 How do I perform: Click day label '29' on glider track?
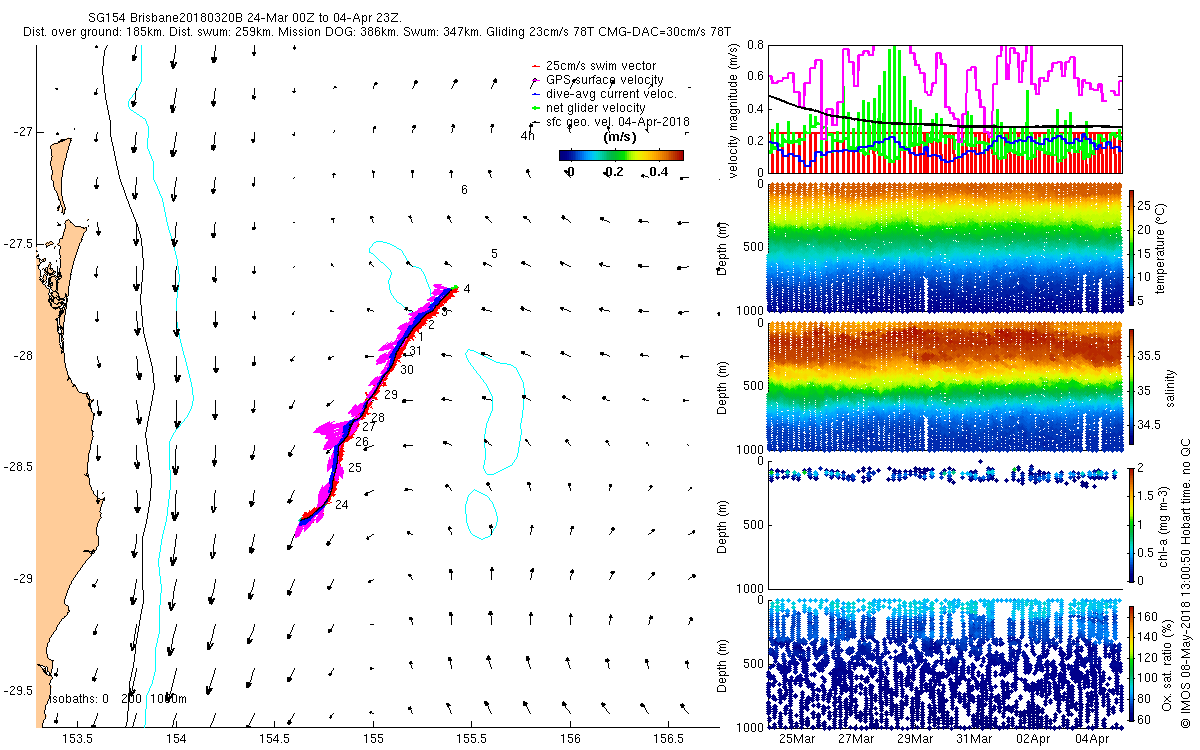(391, 395)
